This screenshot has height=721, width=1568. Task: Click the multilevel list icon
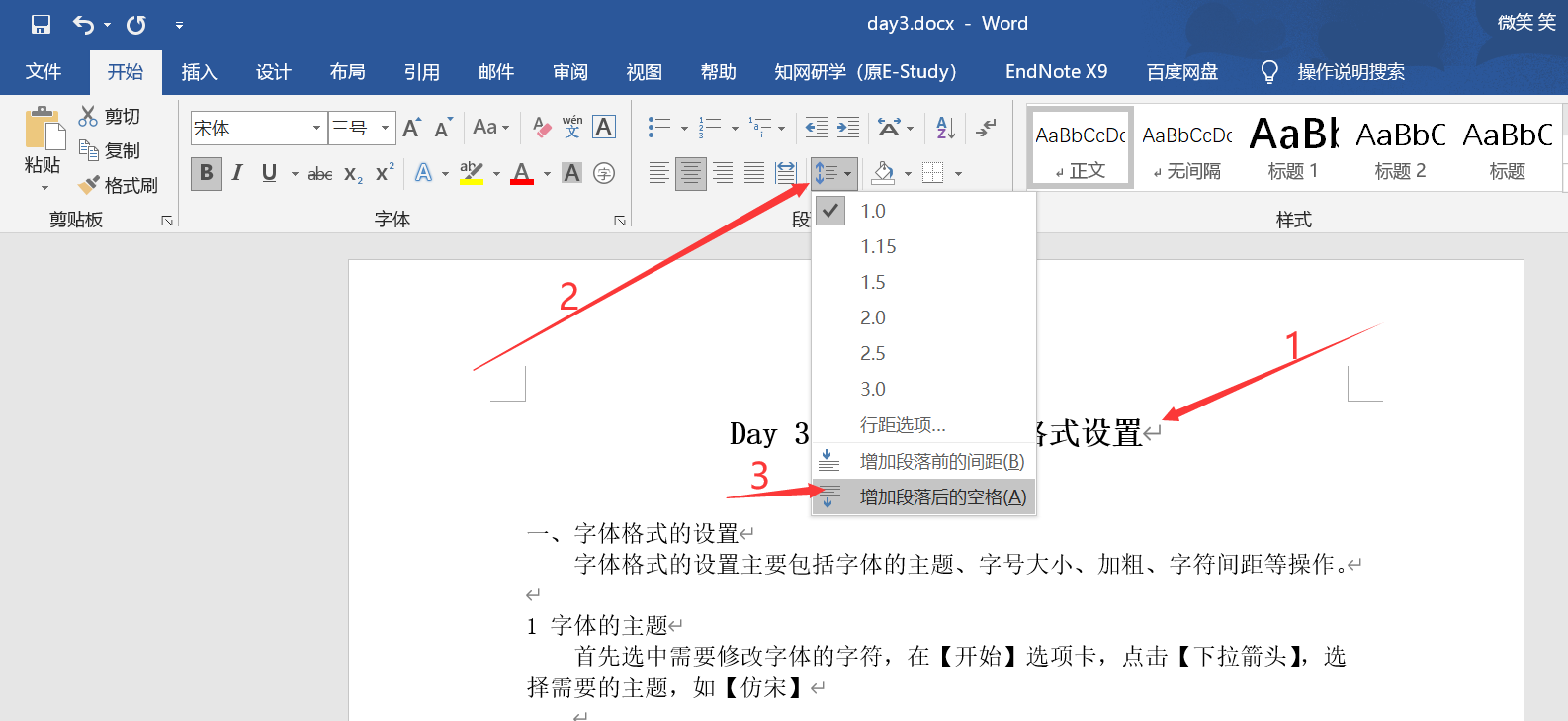(760, 127)
